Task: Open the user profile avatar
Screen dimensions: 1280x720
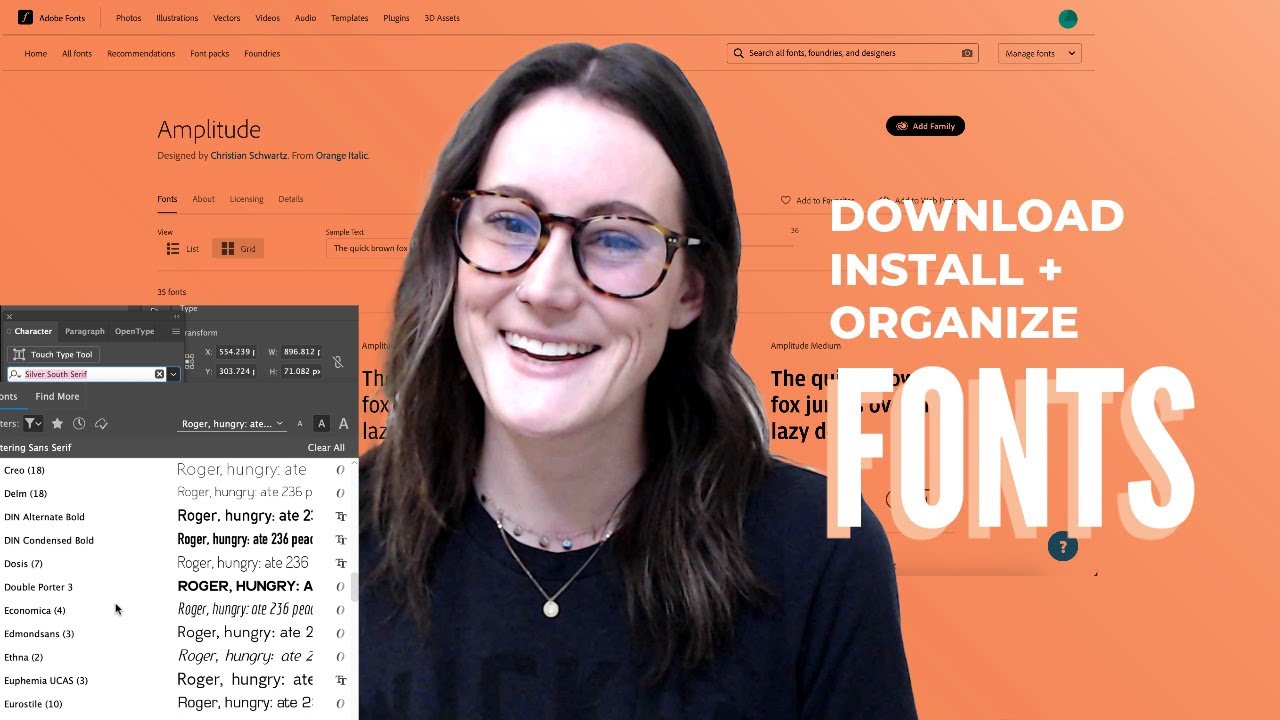Action: coord(1068,19)
